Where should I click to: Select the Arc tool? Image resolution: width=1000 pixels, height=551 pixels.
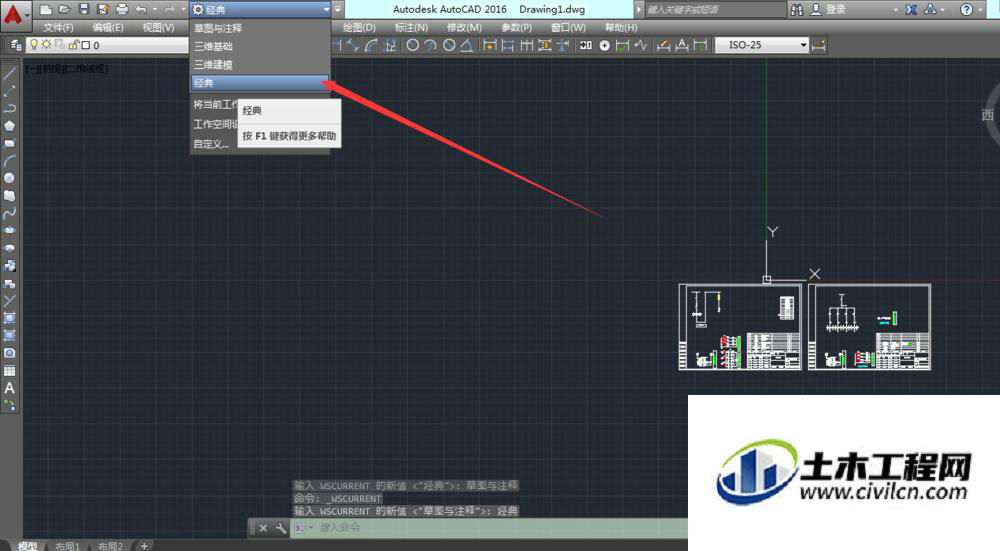pos(10,161)
